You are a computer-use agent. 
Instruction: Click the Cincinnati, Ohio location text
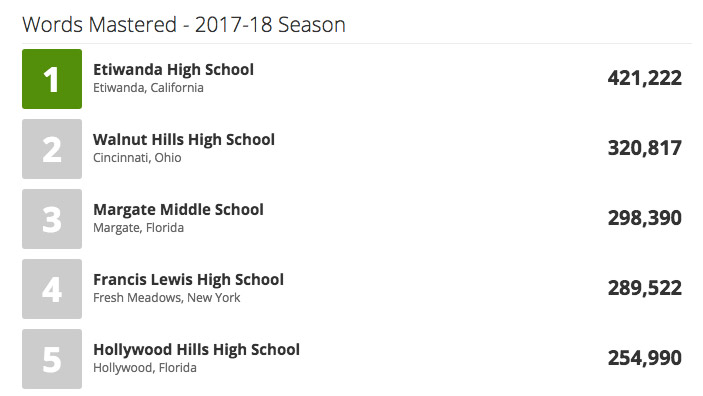point(137,158)
